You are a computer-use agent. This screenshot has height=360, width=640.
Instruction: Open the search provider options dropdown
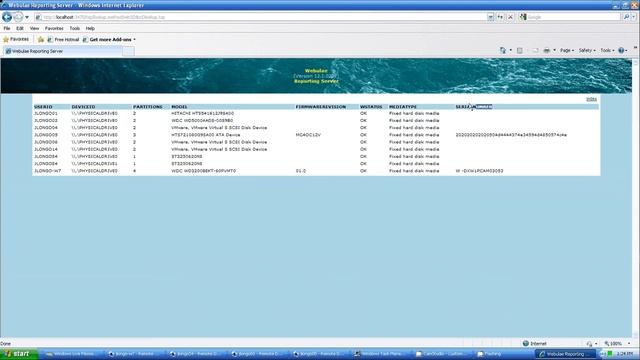click(x=634, y=17)
